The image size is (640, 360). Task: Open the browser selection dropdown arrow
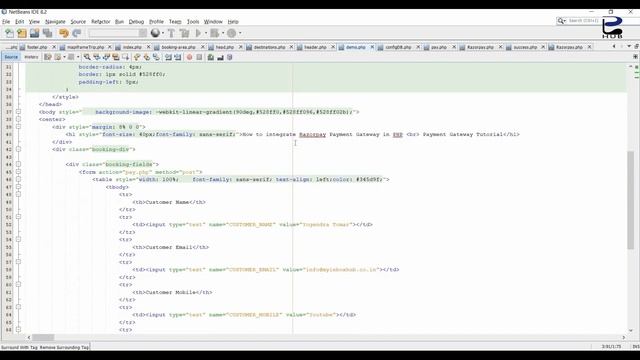tap(163, 33)
